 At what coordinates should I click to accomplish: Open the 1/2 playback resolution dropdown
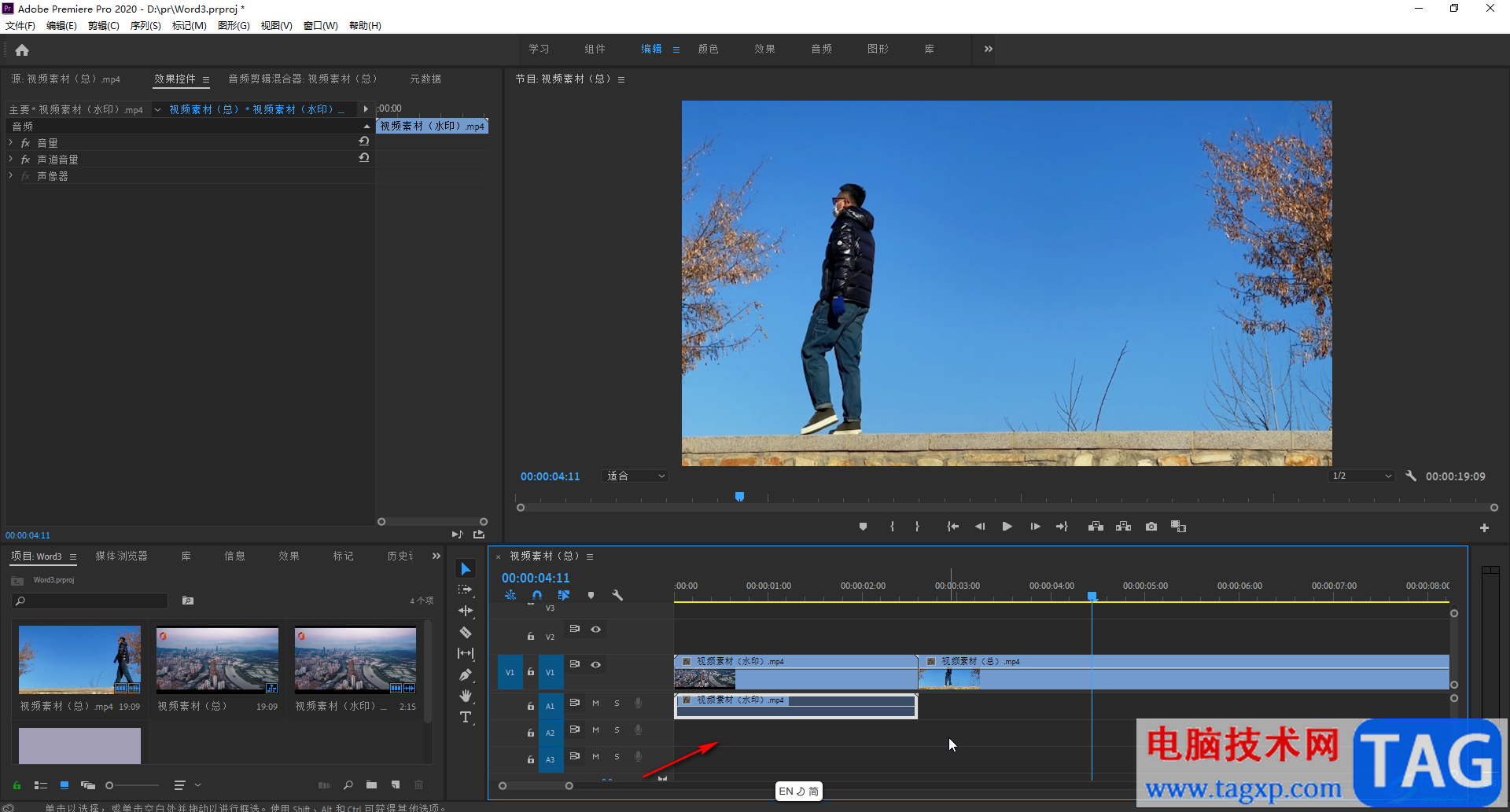click(x=1362, y=476)
